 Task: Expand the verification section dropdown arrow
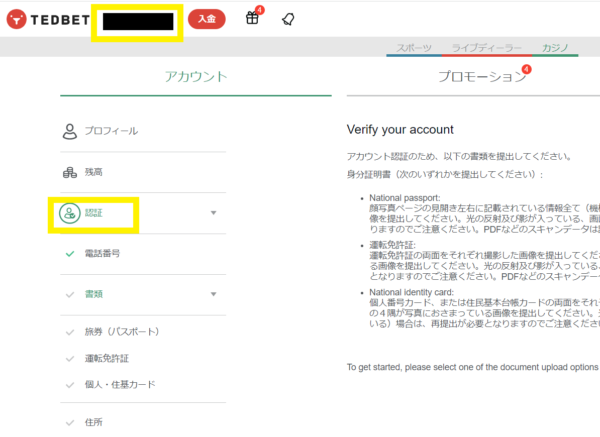click(213, 213)
